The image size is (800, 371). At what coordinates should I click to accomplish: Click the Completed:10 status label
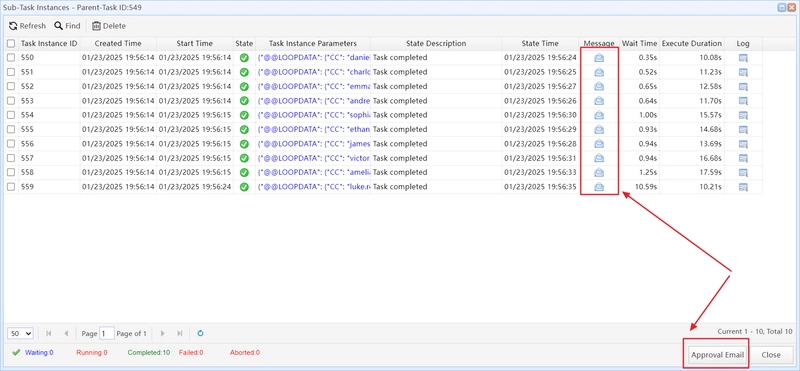(148, 353)
